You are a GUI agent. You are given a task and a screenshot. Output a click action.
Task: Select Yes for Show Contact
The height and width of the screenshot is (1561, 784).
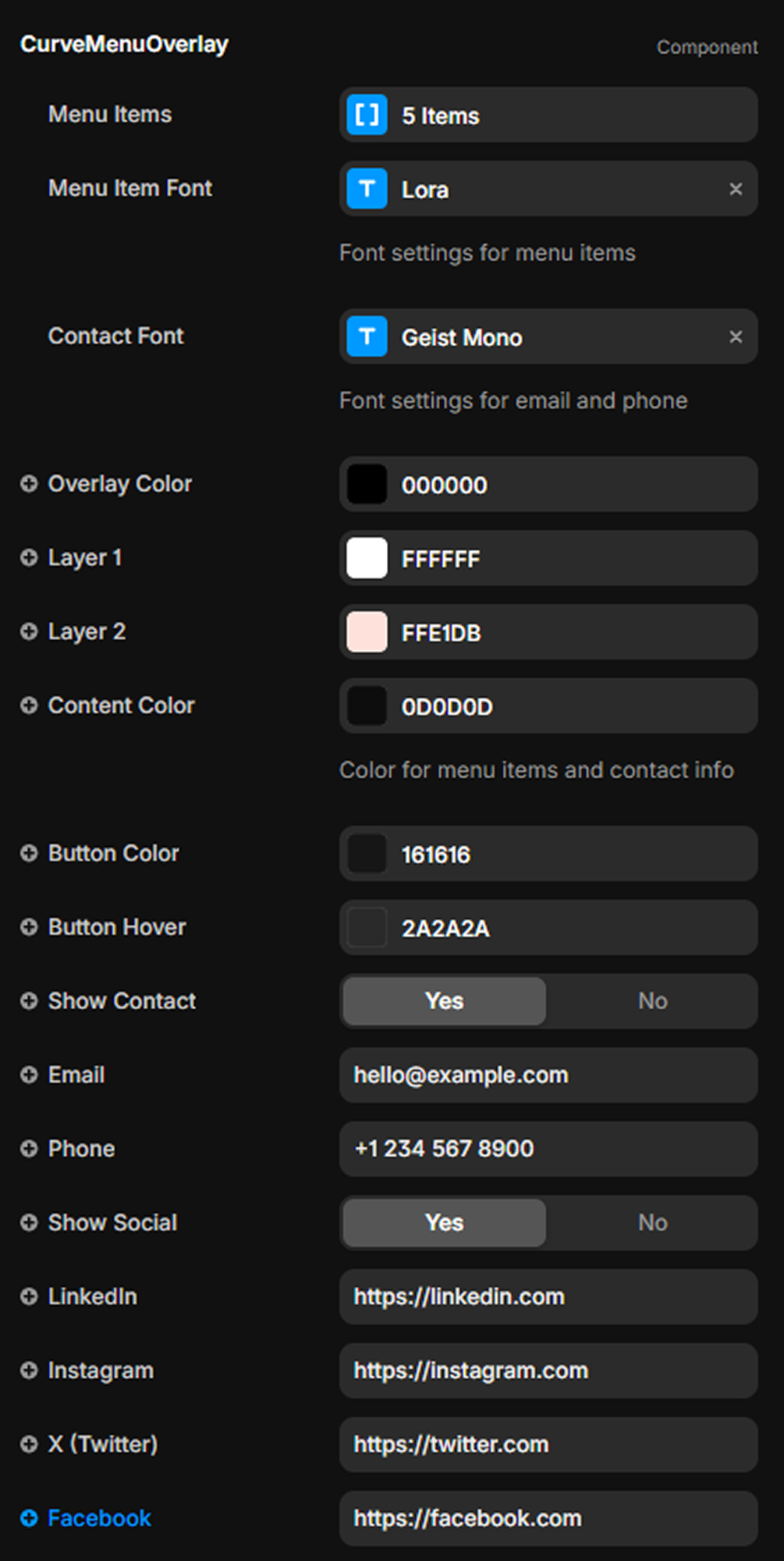444,1001
